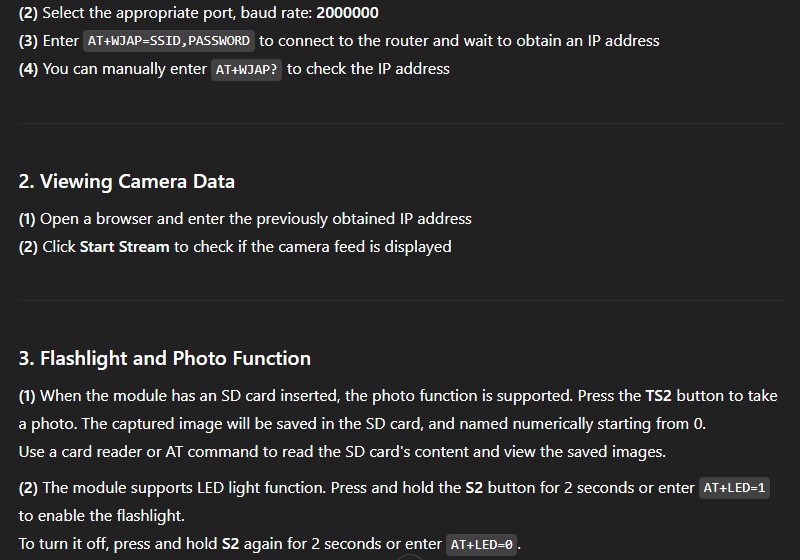Click the AT+WJAP=SSID,PASSWORD code snippet
The image size is (800, 560).
(168, 41)
